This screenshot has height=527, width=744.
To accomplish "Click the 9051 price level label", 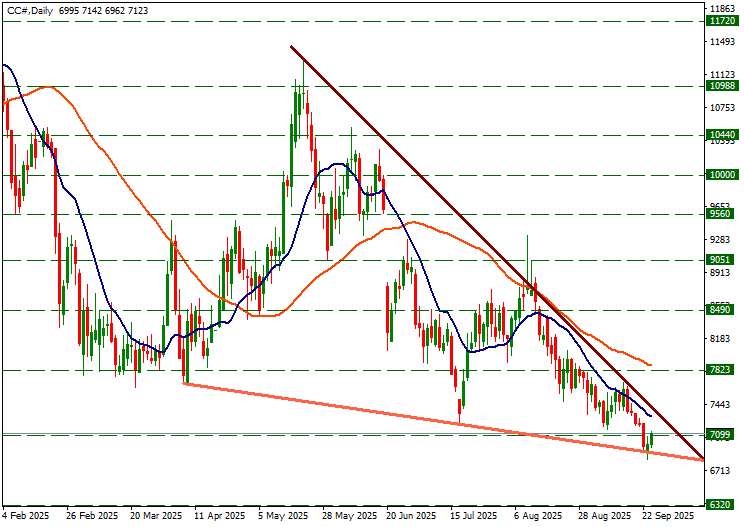I will [721, 260].
